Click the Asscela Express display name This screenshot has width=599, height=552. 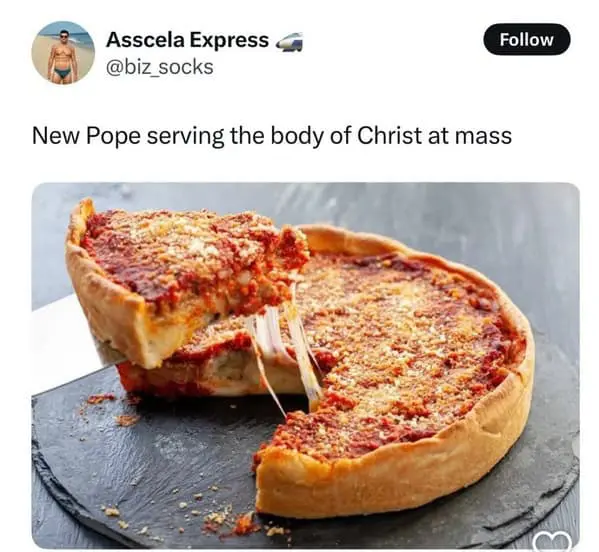188,40
